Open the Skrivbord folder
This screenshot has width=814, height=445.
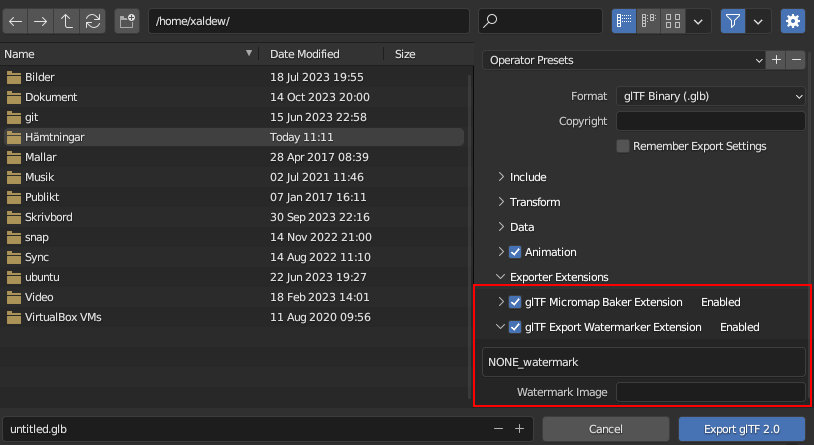pos(234,217)
